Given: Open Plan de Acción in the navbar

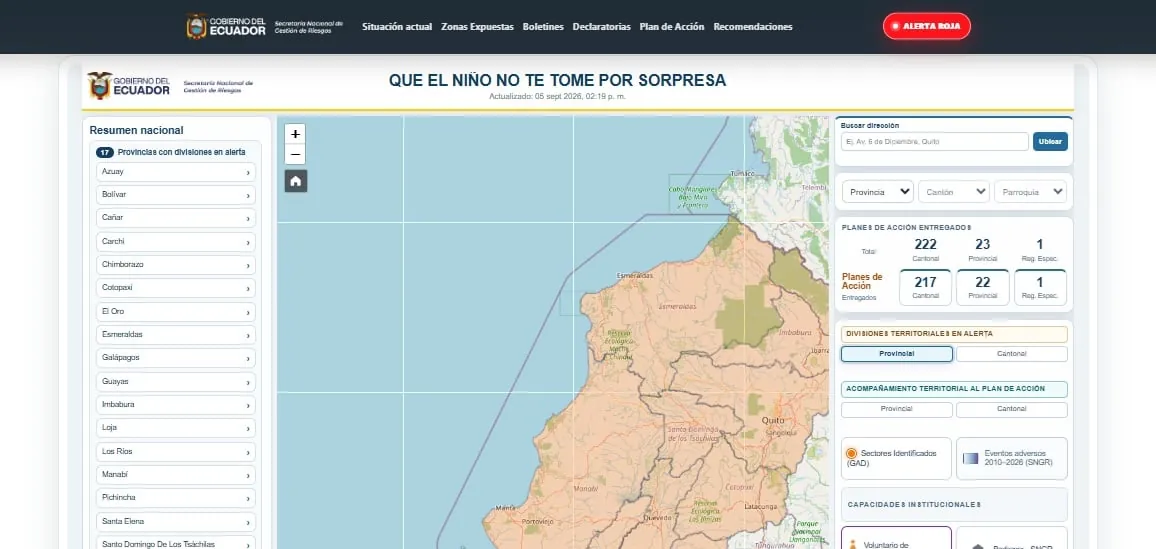Looking at the screenshot, I should [672, 27].
